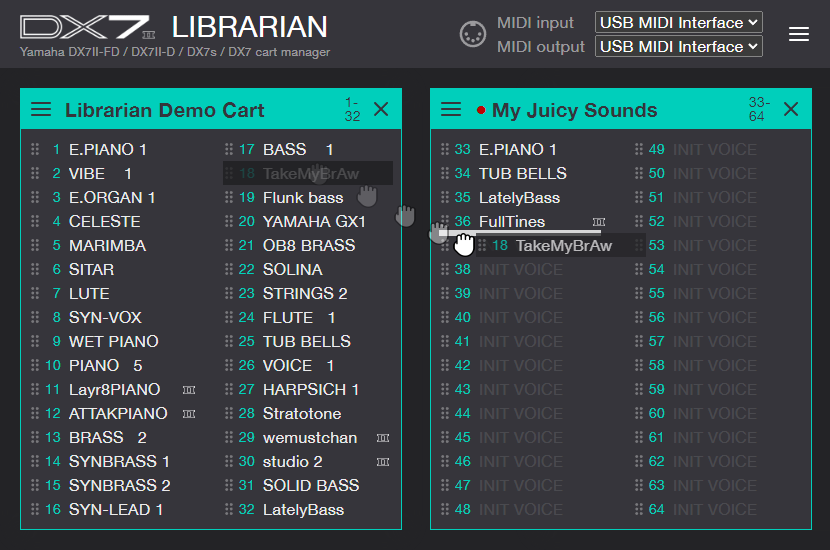This screenshot has width=830, height=550.
Task: Click drag handle of voice 49 INIT VOICE
Action: 639,149
